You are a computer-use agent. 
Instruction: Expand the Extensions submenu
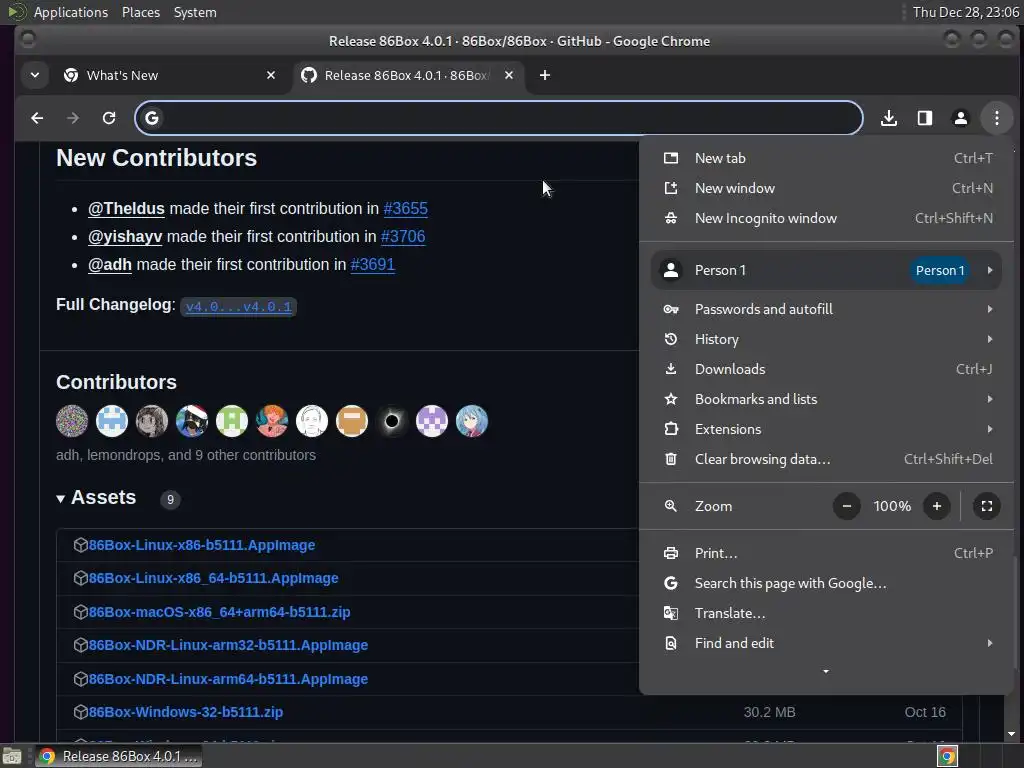pyautogui.click(x=826, y=429)
